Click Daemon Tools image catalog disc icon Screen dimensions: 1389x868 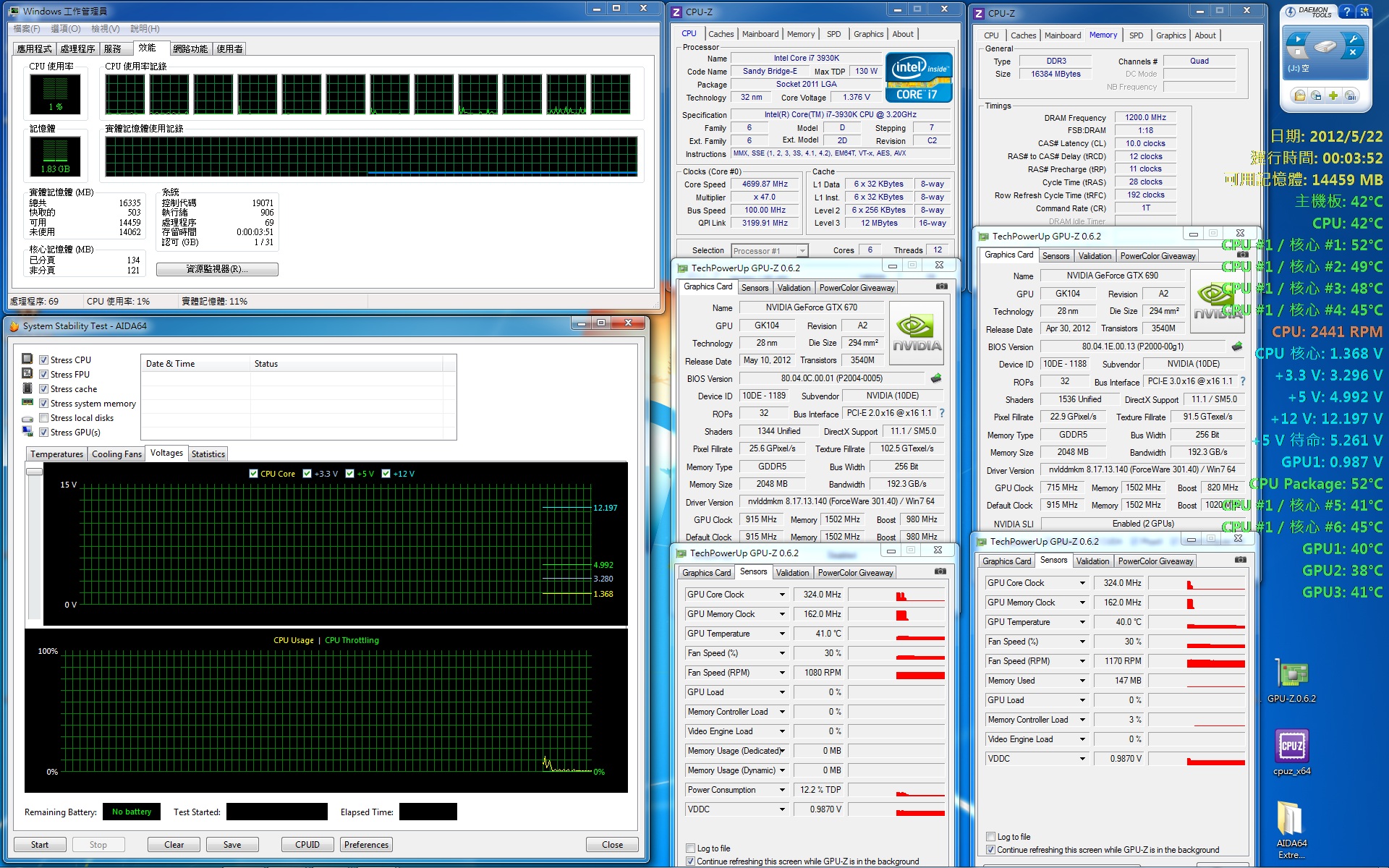[x=1317, y=95]
